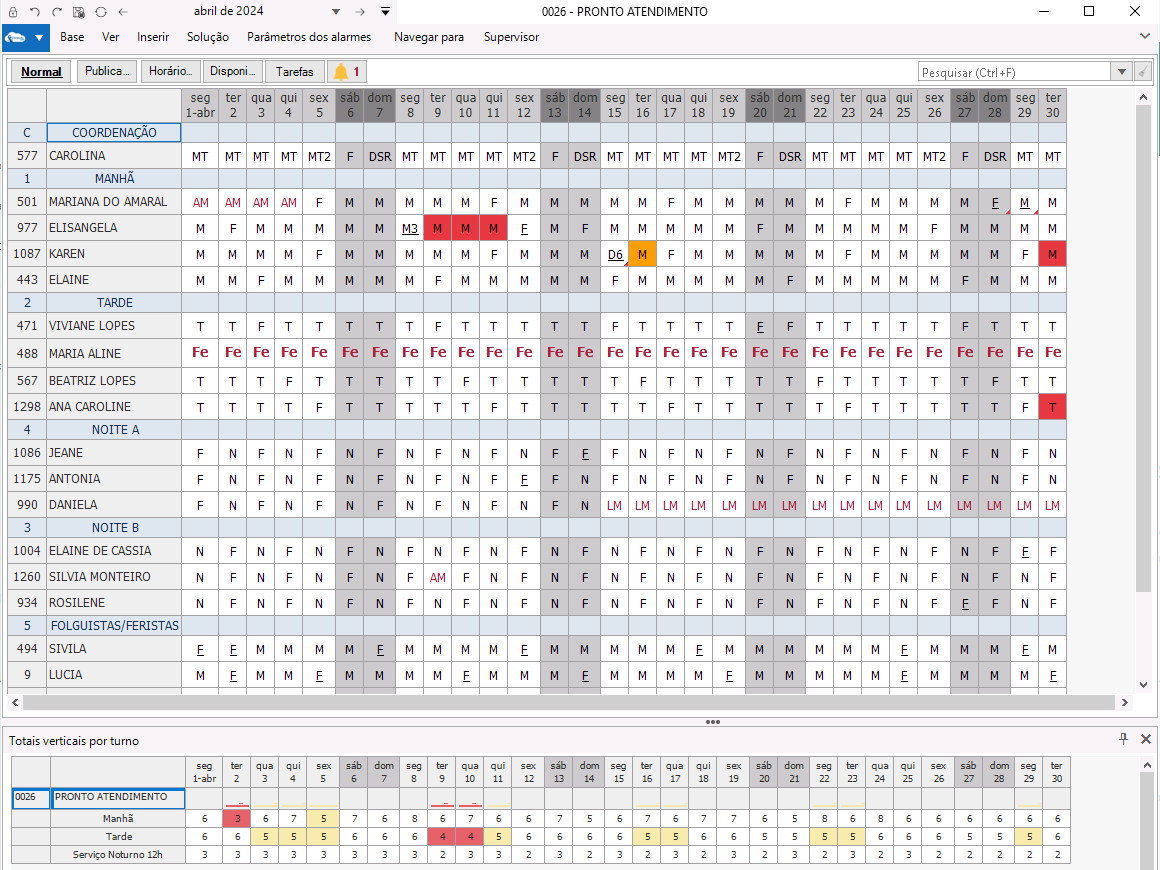Close the Totais verticais por turno panel
This screenshot has width=1160, height=870.
click(x=1146, y=739)
